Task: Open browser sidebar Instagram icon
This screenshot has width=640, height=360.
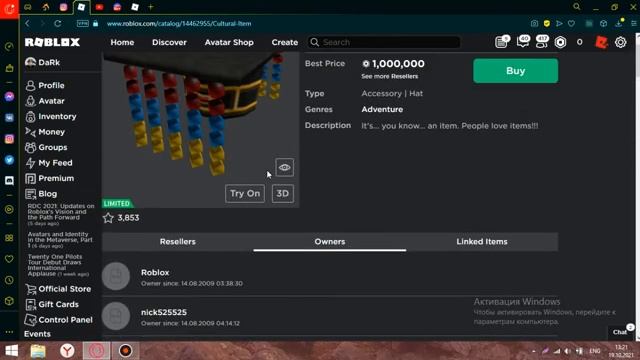Action: click(9, 139)
